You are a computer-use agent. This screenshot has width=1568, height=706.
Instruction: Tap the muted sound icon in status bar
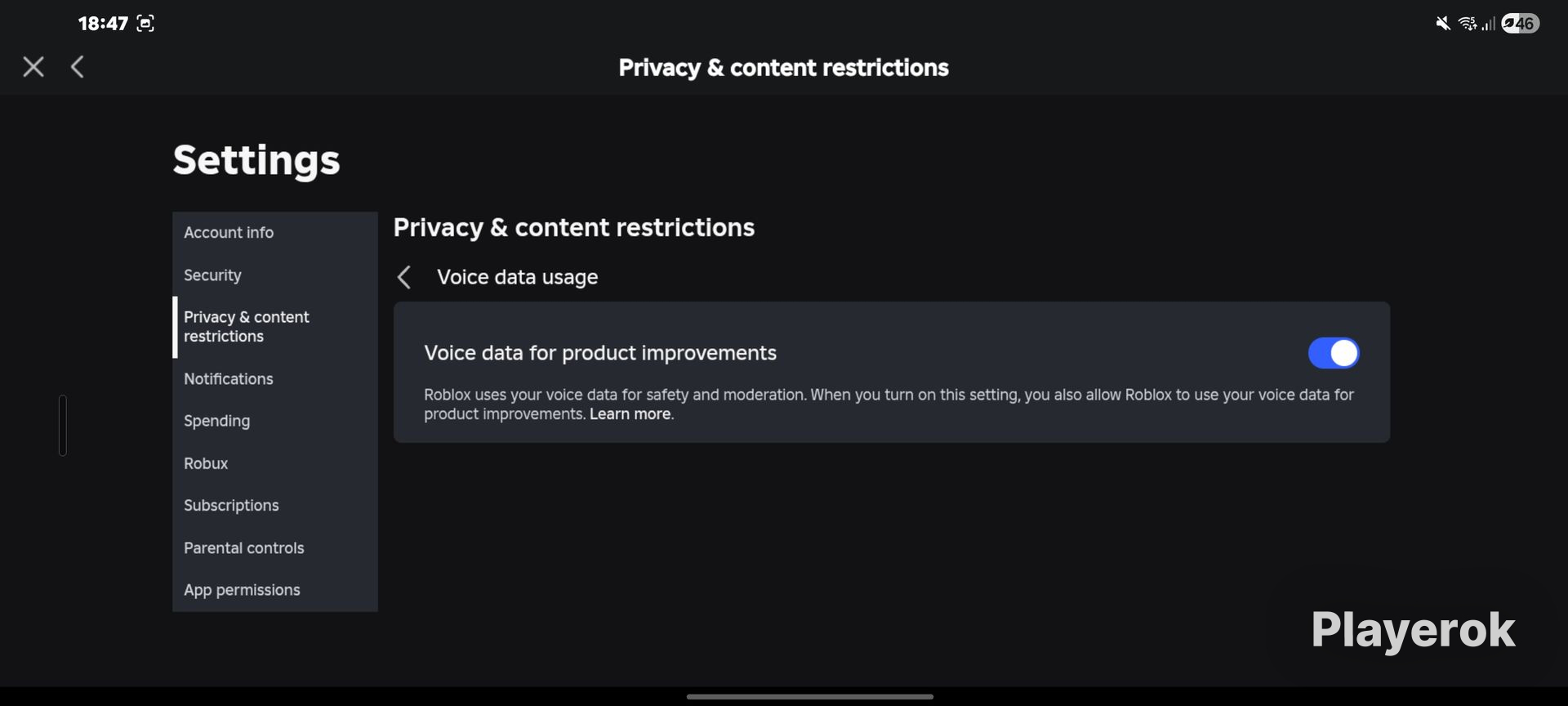(1443, 24)
